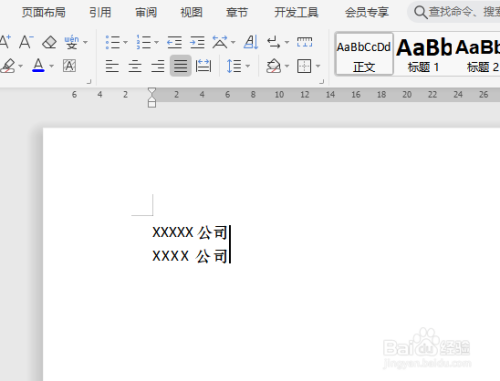The image size is (500, 381).
Task: Apply blue font color A
Action: click(x=38, y=65)
